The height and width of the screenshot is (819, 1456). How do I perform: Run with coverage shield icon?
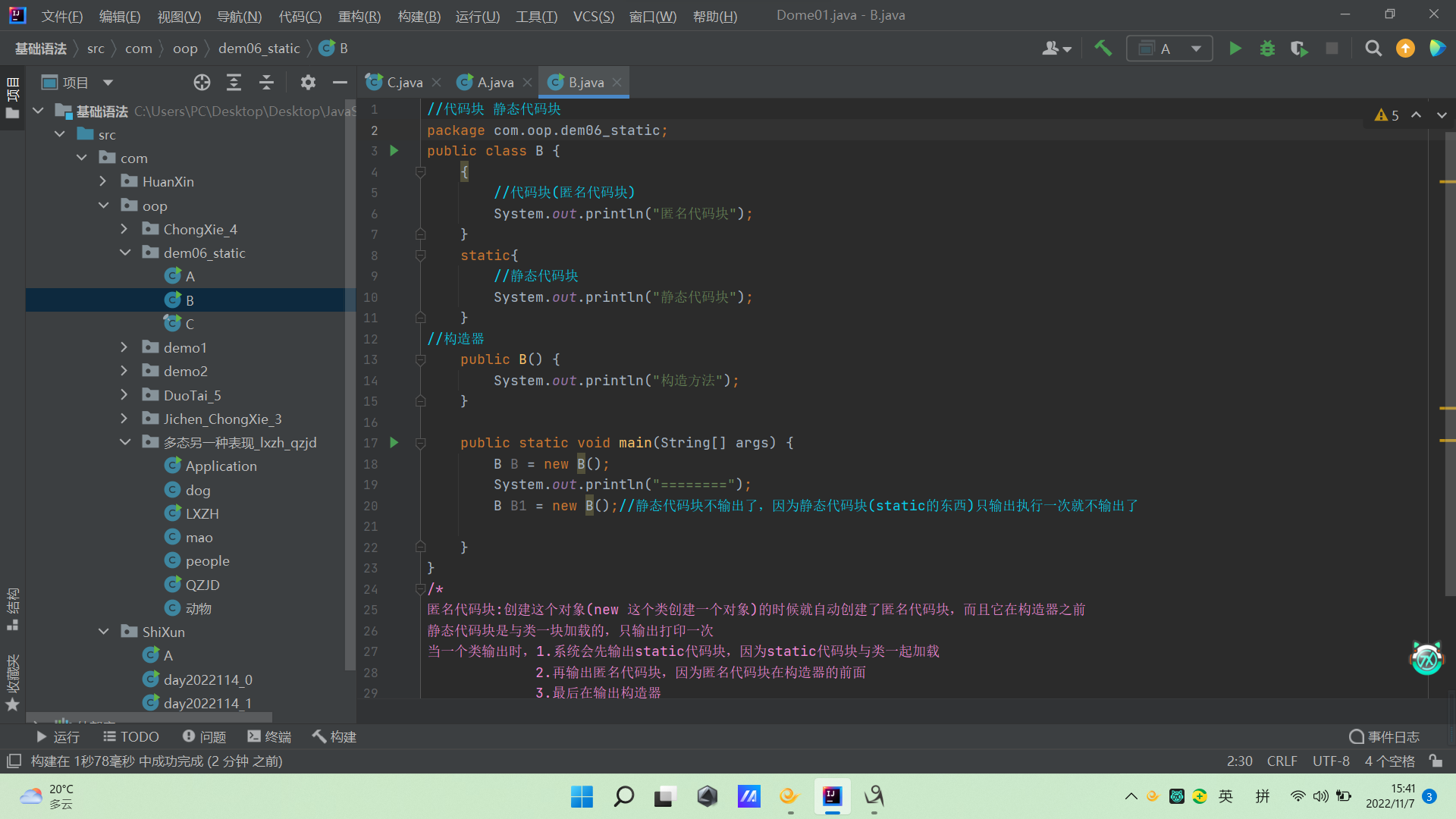(1299, 49)
